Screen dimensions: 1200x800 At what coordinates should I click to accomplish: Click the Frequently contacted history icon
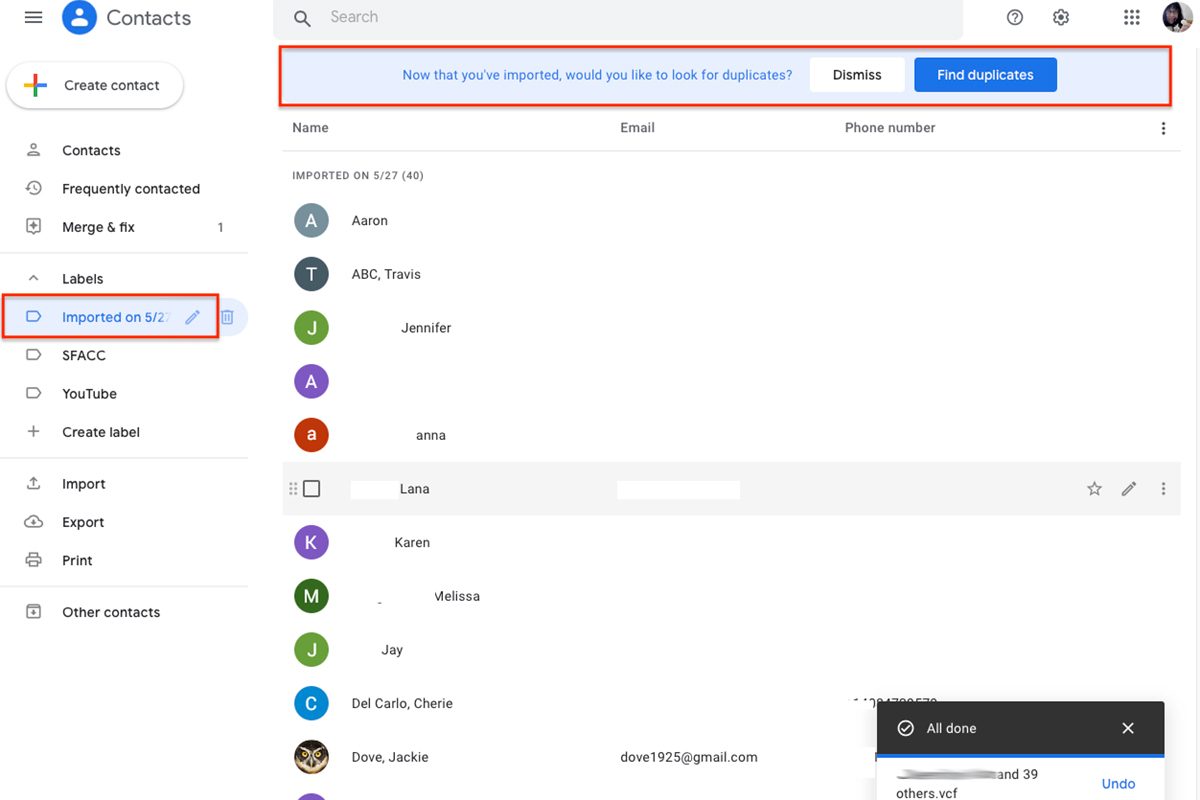33,189
